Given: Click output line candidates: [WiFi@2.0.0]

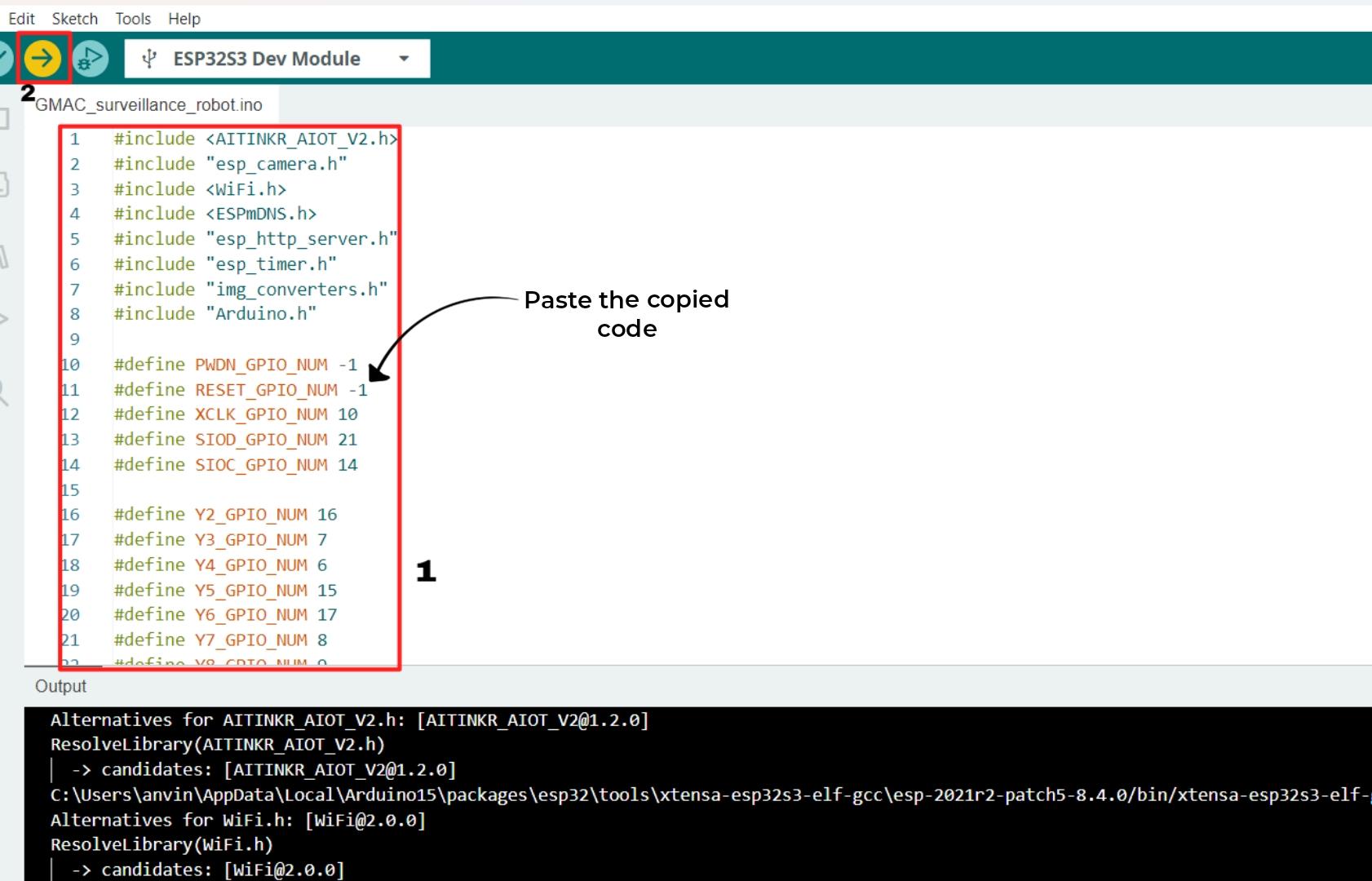Looking at the screenshot, I should (208, 870).
